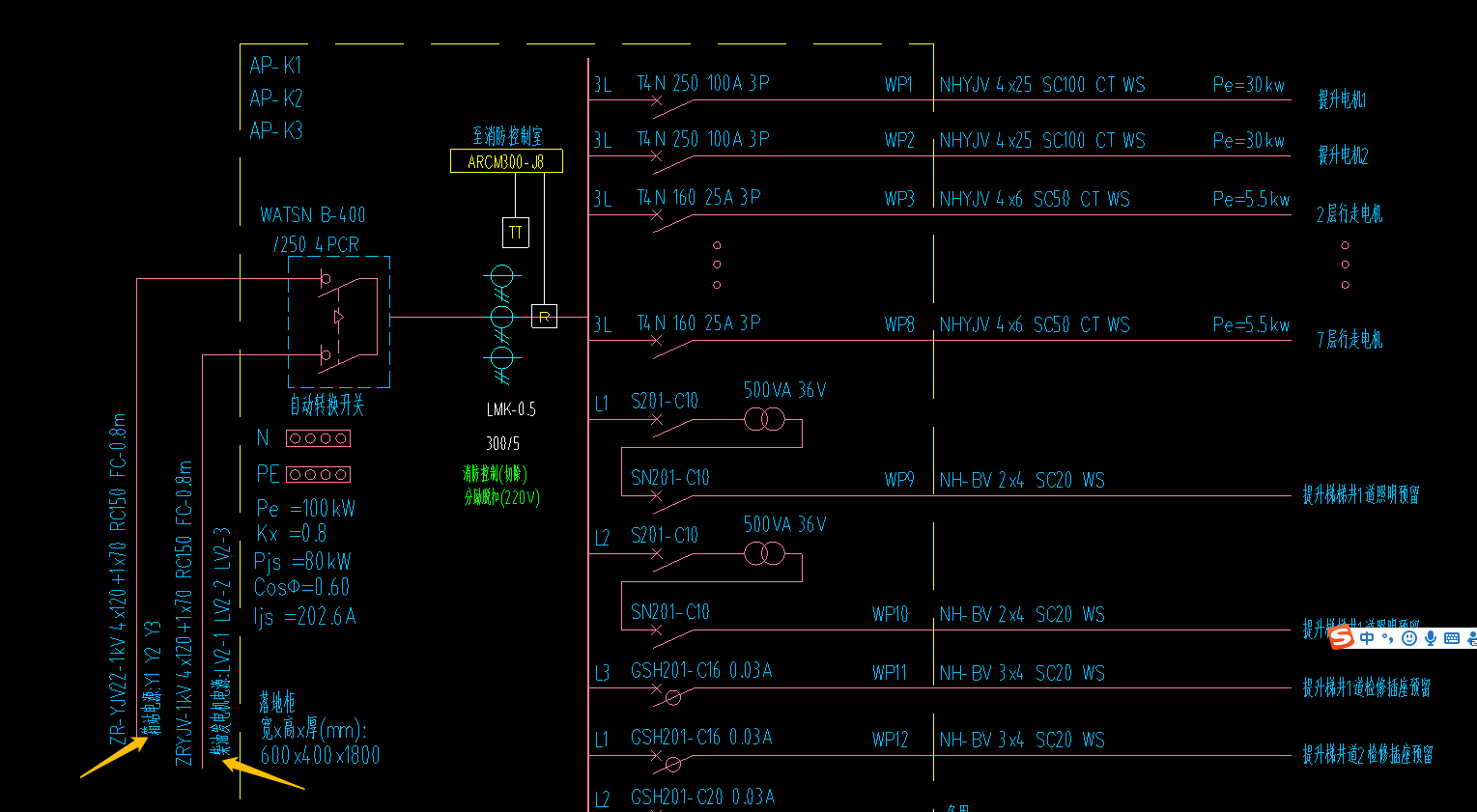Select the automatic transfer switch dashed box
The image size is (1477, 812).
[339, 322]
